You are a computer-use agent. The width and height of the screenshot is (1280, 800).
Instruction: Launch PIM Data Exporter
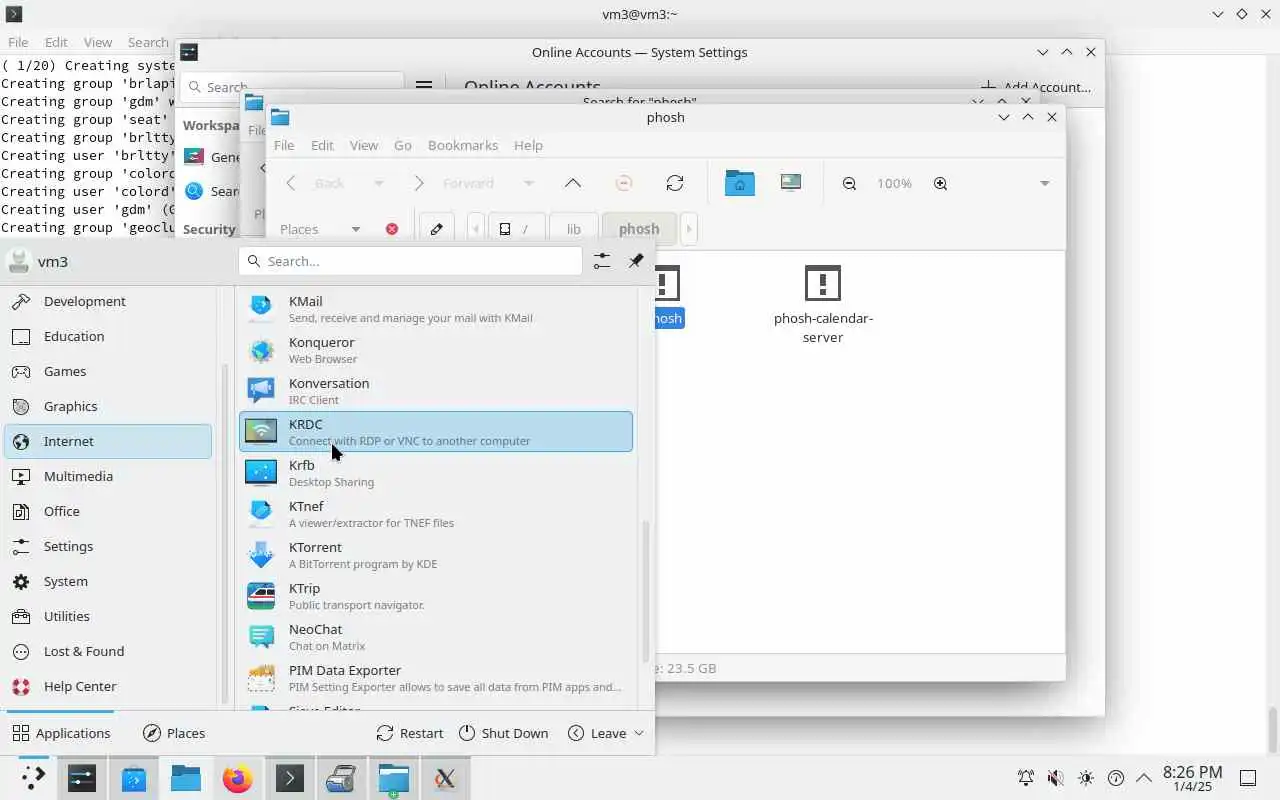[x=436, y=678]
